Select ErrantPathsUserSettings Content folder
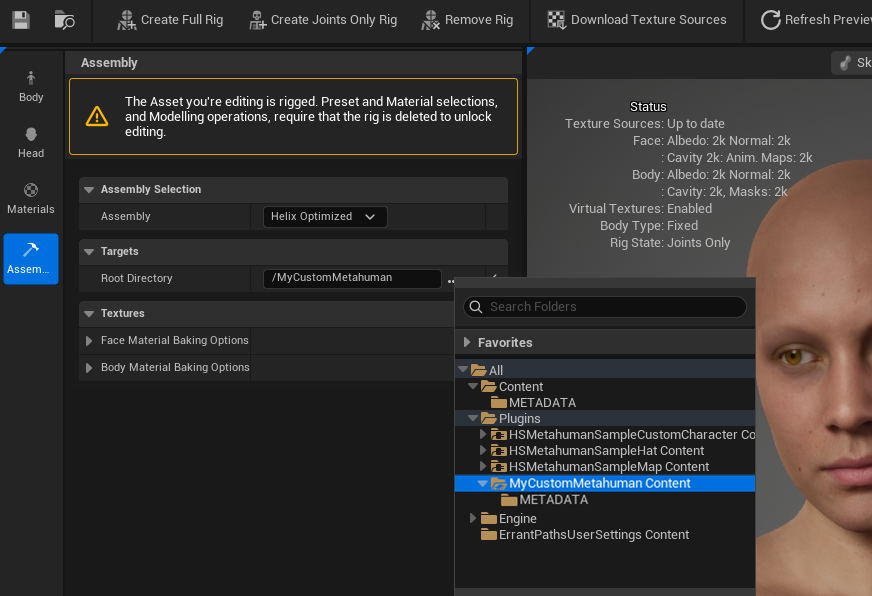This screenshot has width=872, height=596. click(585, 535)
